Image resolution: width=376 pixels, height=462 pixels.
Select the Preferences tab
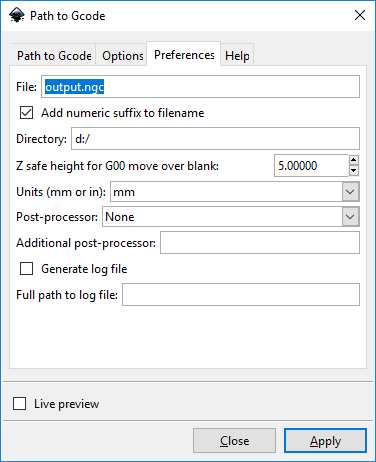[x=184, y=54]
